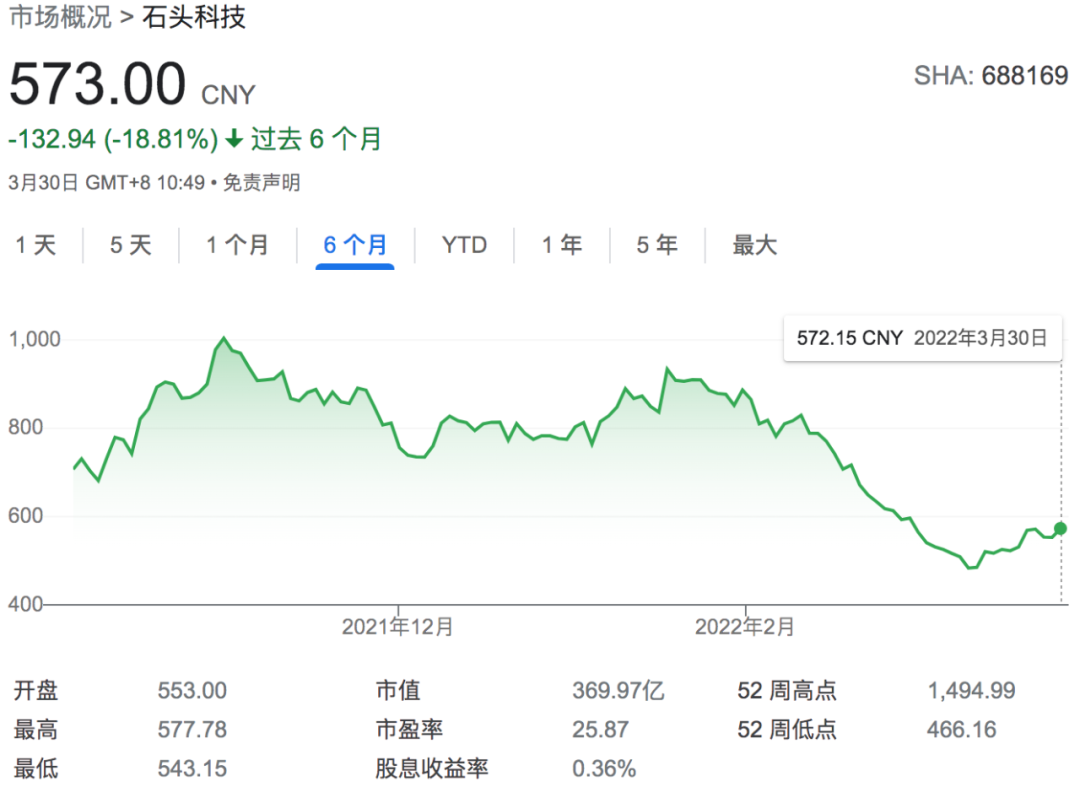Viewport: 1080px width, 787px height.
Task: Click the 股息收益率 value 0.36%
Action: pyautogui.click(x=604, y=768)
